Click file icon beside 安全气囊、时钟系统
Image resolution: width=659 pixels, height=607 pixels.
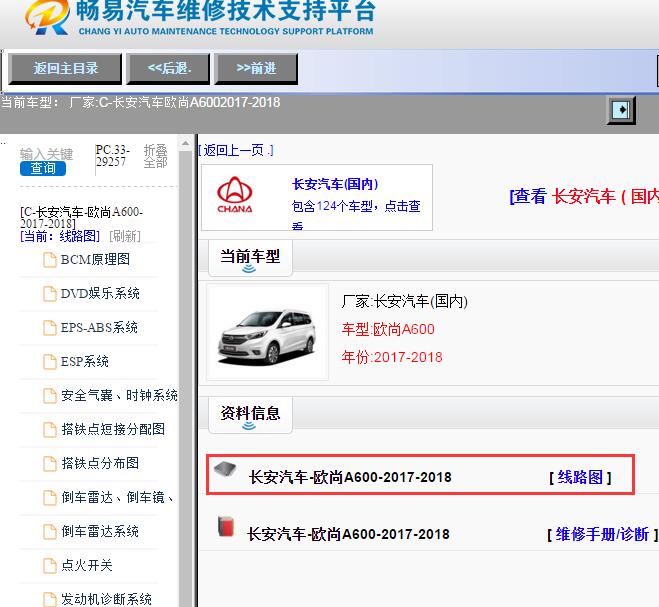coord(50,396)
